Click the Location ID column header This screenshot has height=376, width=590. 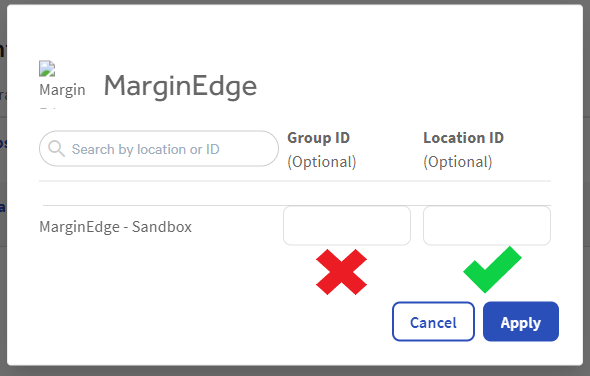pyautogui.click(x=463, y=138)
